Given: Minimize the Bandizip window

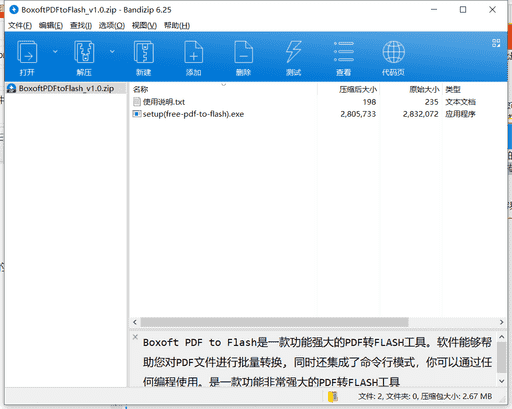Looking at the screenshot, I should point(434,10).
